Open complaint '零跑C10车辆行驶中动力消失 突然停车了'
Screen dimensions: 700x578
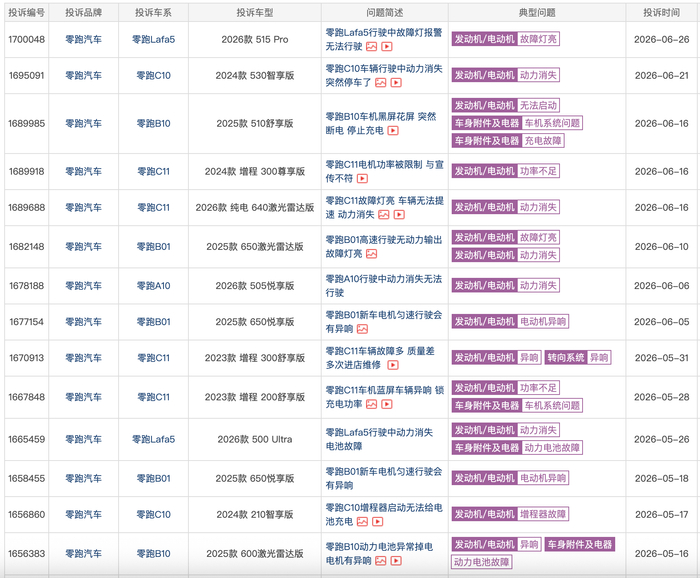coord(384,76)
